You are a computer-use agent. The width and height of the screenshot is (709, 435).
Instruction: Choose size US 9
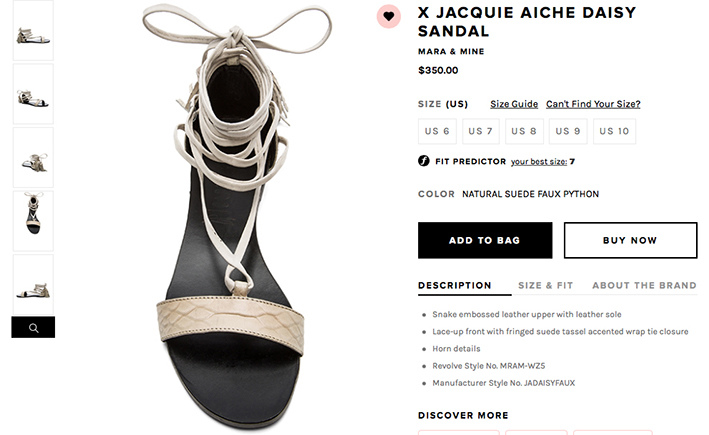point(568,131)
